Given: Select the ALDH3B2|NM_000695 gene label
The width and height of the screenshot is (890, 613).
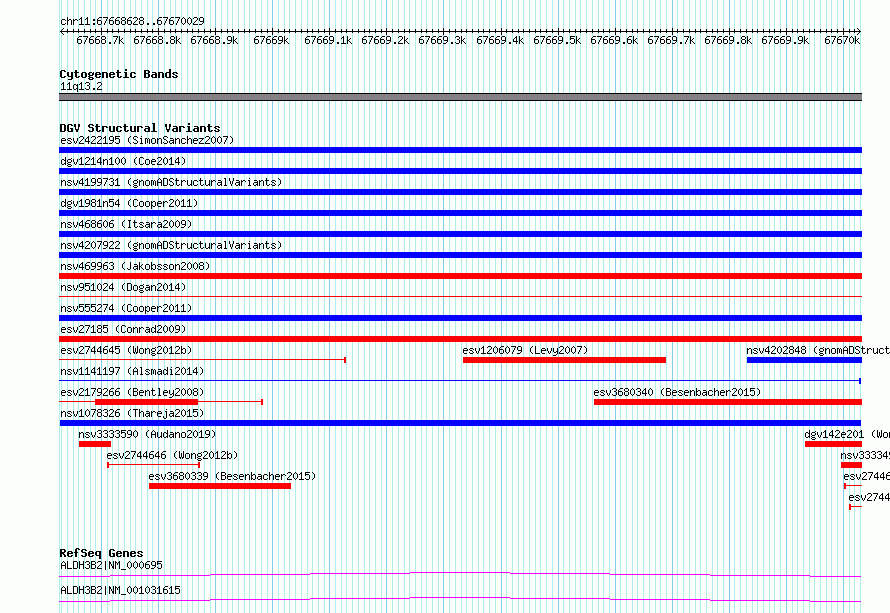Looking at the screenshot, I should [111, 565].
